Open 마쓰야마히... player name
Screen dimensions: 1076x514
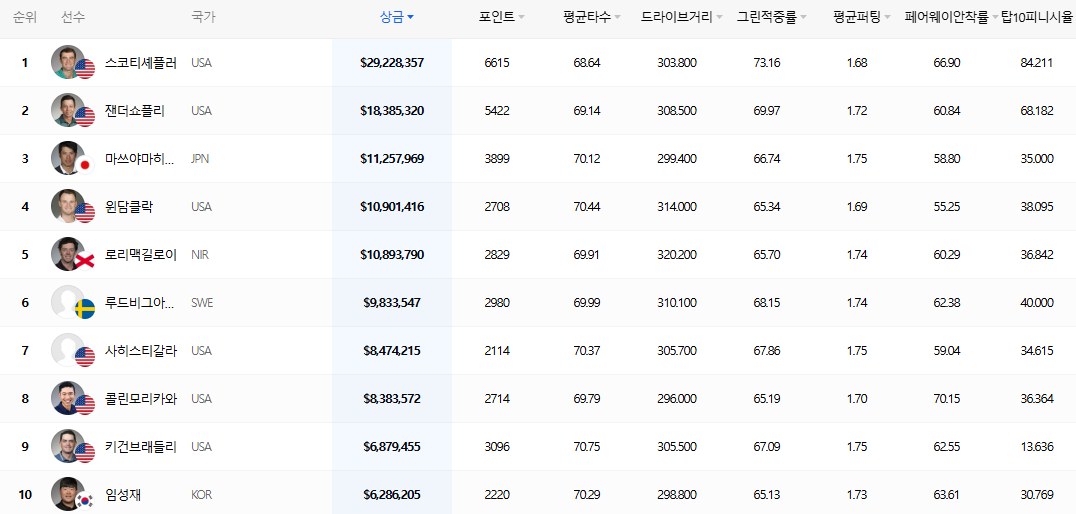click(139, 159)
